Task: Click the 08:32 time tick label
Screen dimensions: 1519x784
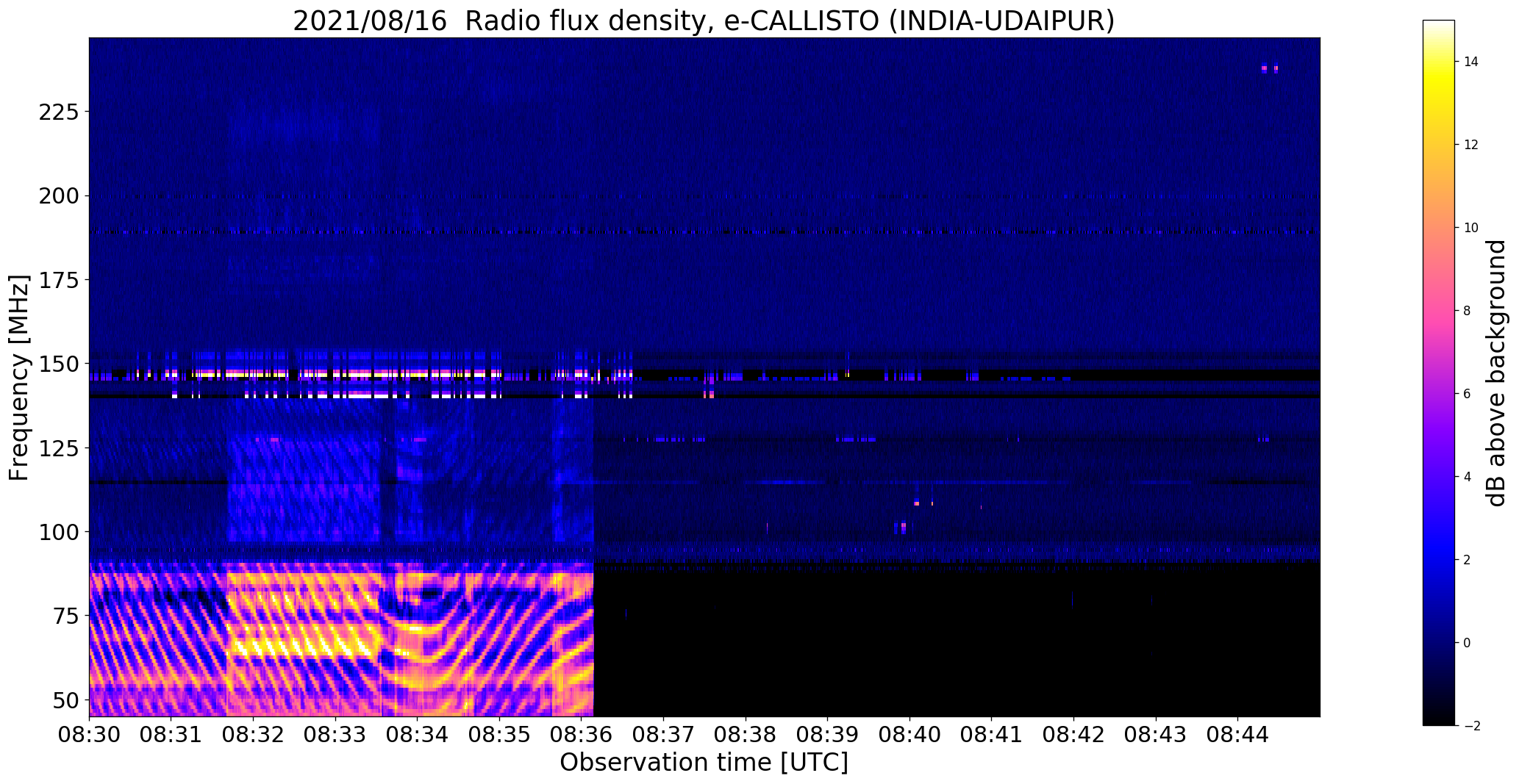Action: tap(253, 735)
